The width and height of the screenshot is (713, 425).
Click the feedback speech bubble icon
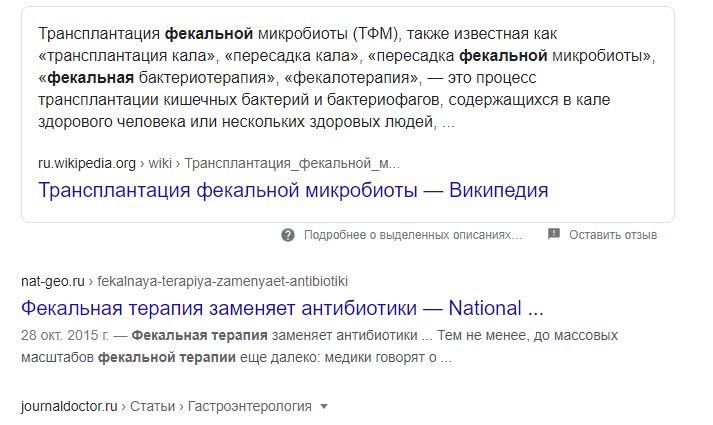pyautogui.click(x=554, y=235)
